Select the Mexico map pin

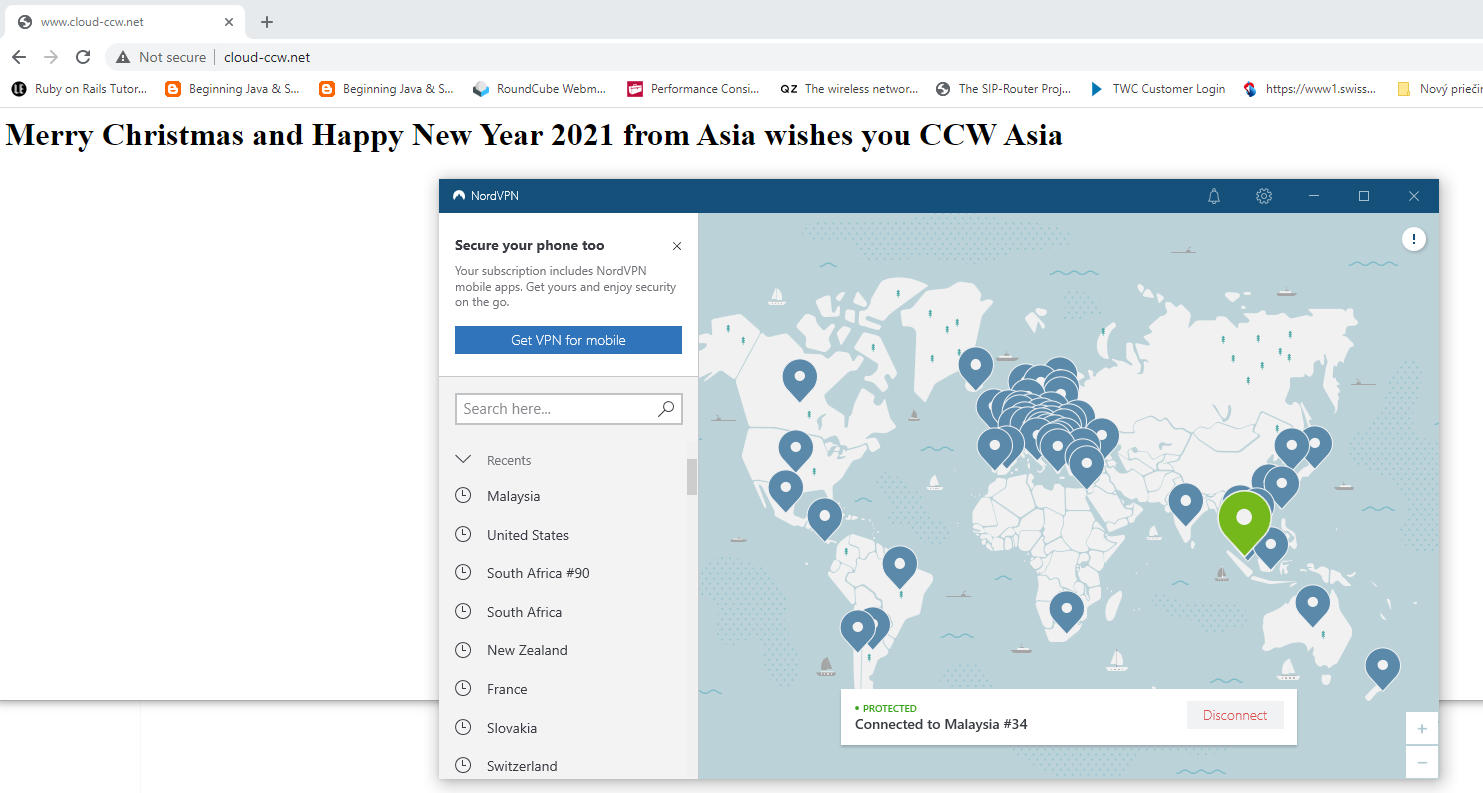(786, 491)
